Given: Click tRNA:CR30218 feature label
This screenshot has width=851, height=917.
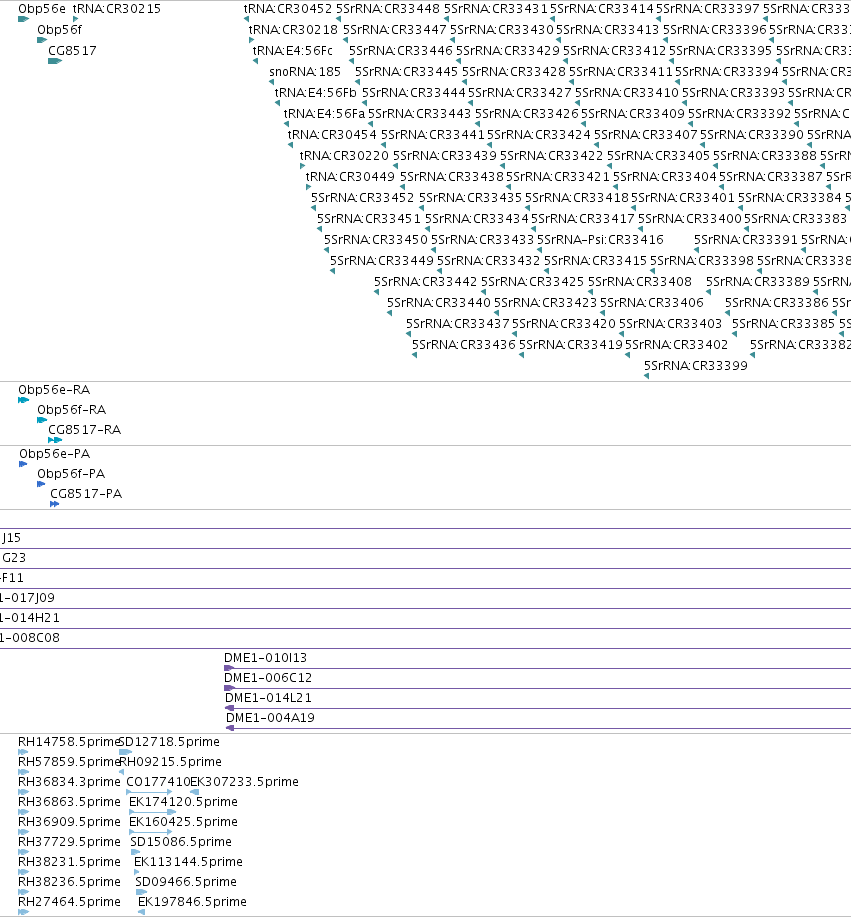Looking at the screenshot, I should tap(293, 30).
